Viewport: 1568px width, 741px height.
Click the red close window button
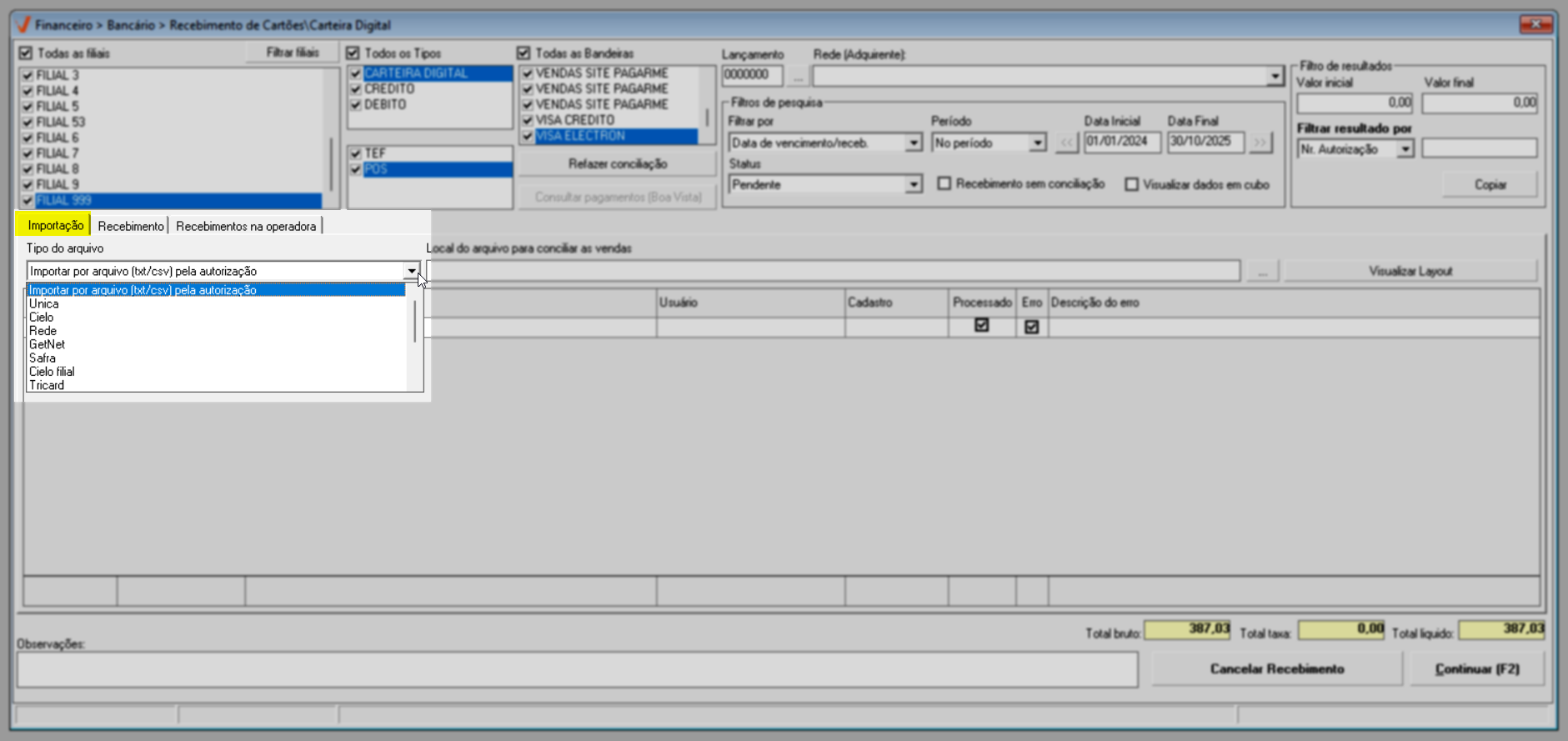pos(1535,24)
